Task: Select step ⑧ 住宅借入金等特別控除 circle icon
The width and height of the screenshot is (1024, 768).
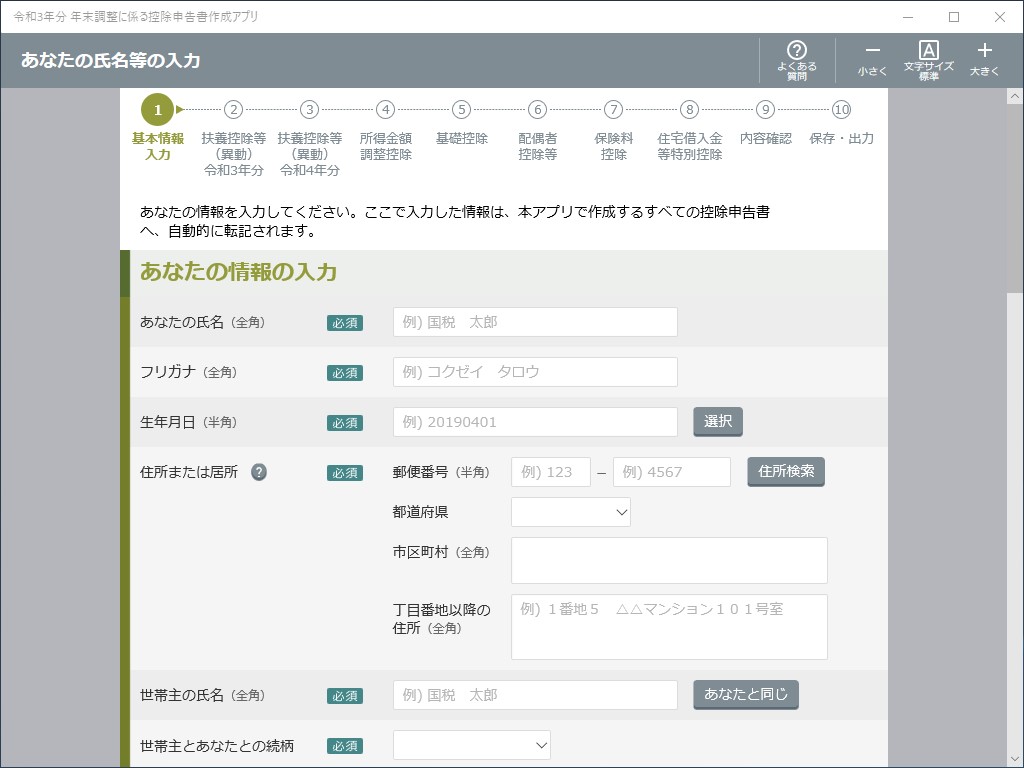Action: pyautogui.click(x=690, y=110)
